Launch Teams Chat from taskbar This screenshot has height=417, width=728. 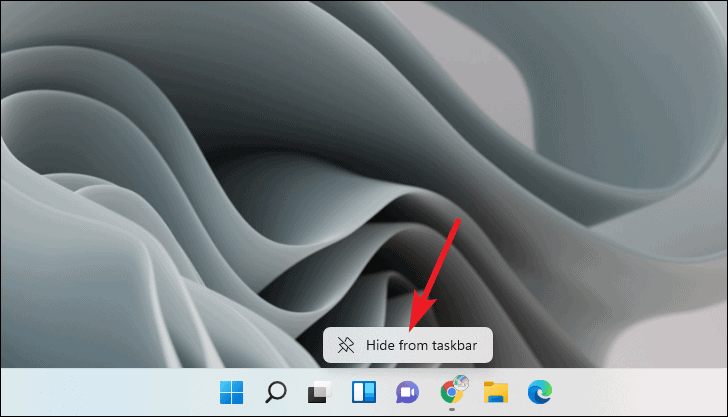pyautogui.click(x=407, y=392)
